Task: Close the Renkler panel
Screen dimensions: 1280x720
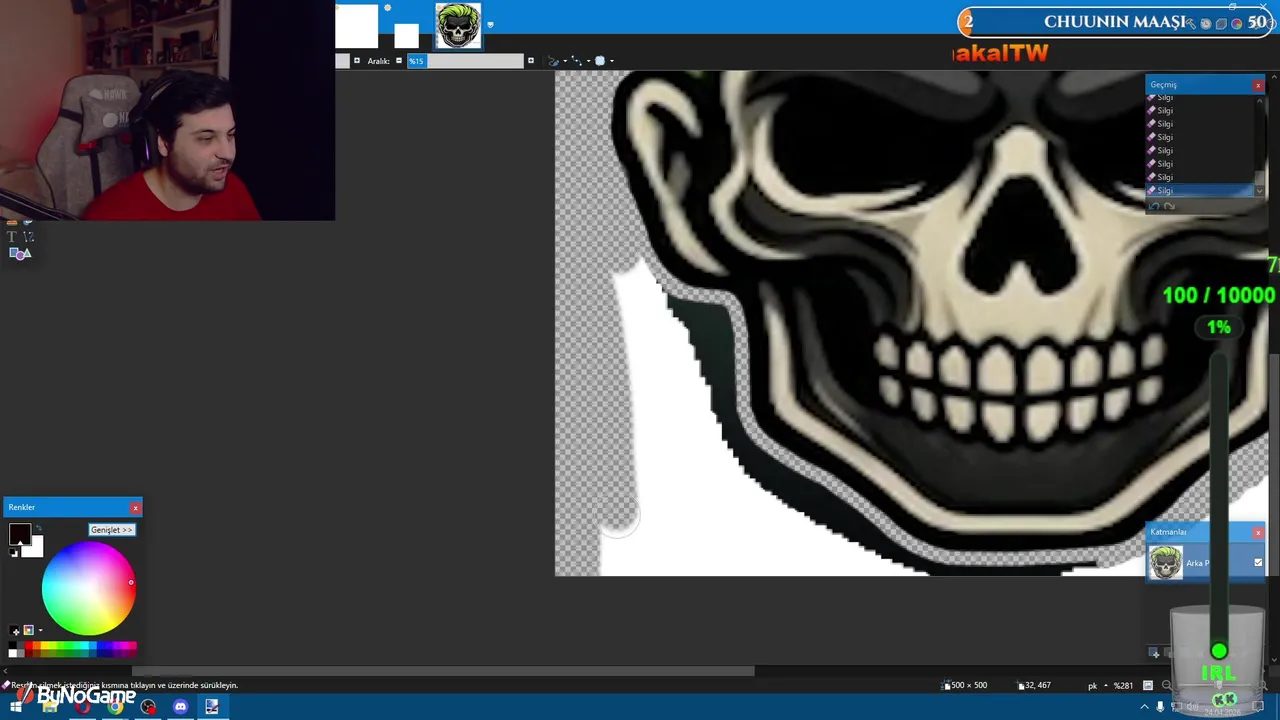Action: (x=135, y=508)
